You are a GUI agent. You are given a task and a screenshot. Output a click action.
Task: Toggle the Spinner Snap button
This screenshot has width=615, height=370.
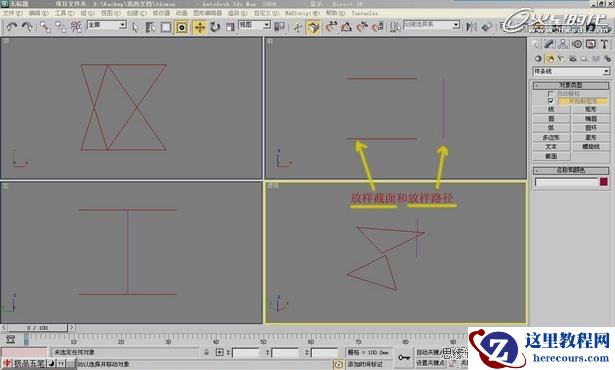[377, 27]
